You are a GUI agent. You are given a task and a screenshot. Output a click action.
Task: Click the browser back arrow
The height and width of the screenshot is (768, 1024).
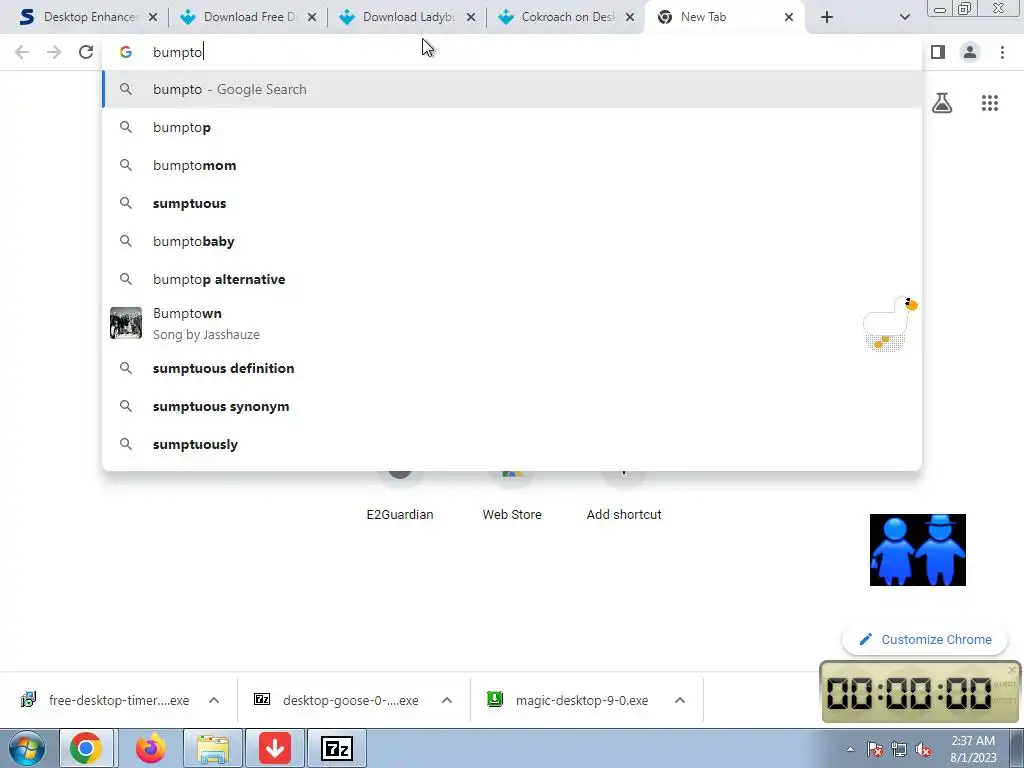click(x=22, y=52)
